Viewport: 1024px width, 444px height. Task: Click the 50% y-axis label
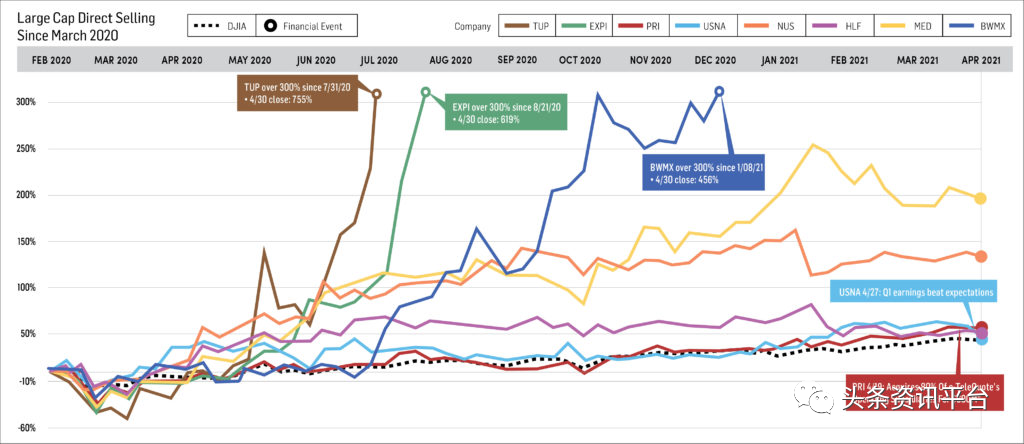coord(28,334)
